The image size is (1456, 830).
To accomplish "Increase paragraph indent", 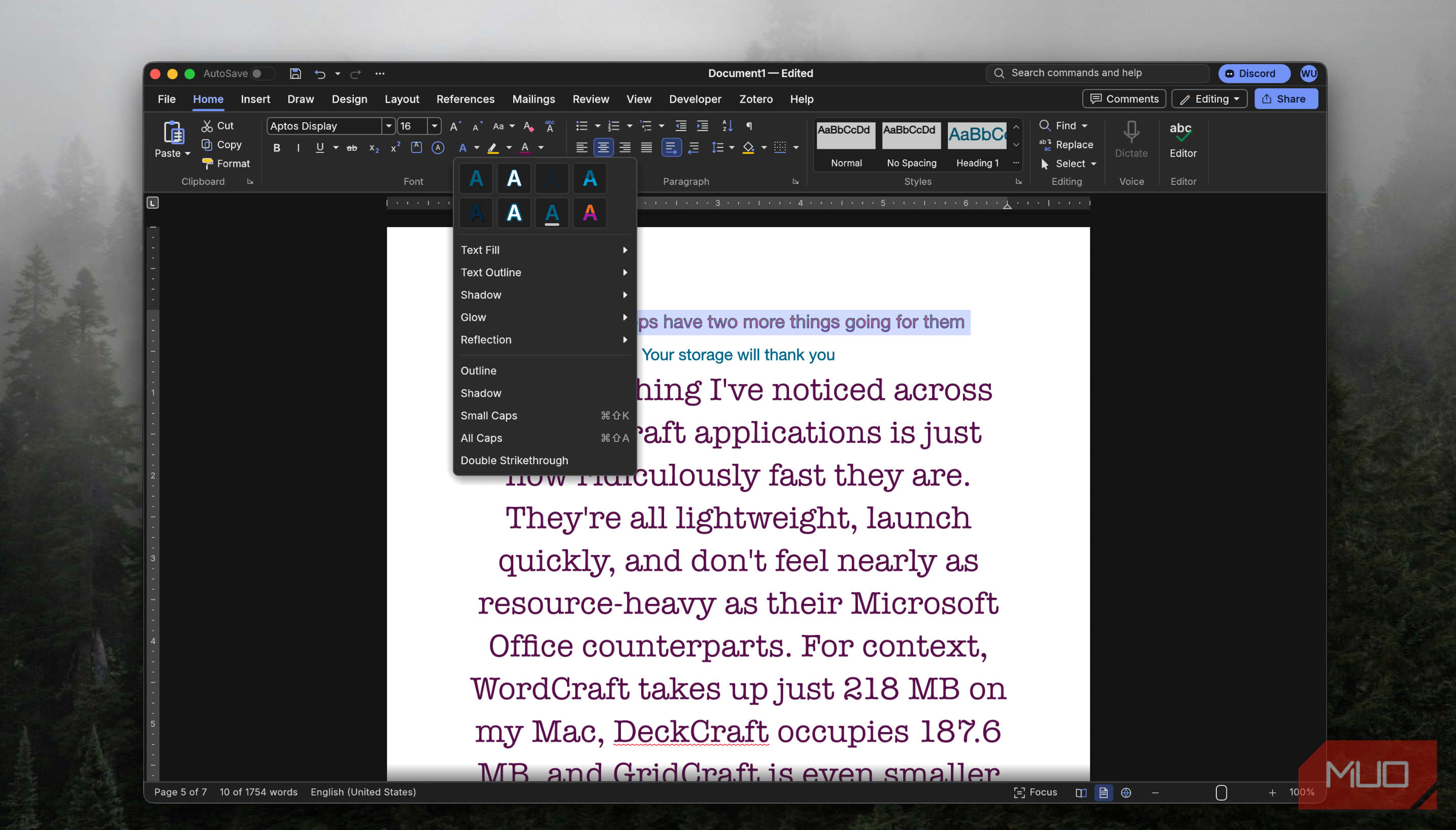I will (x=703, y=126).
